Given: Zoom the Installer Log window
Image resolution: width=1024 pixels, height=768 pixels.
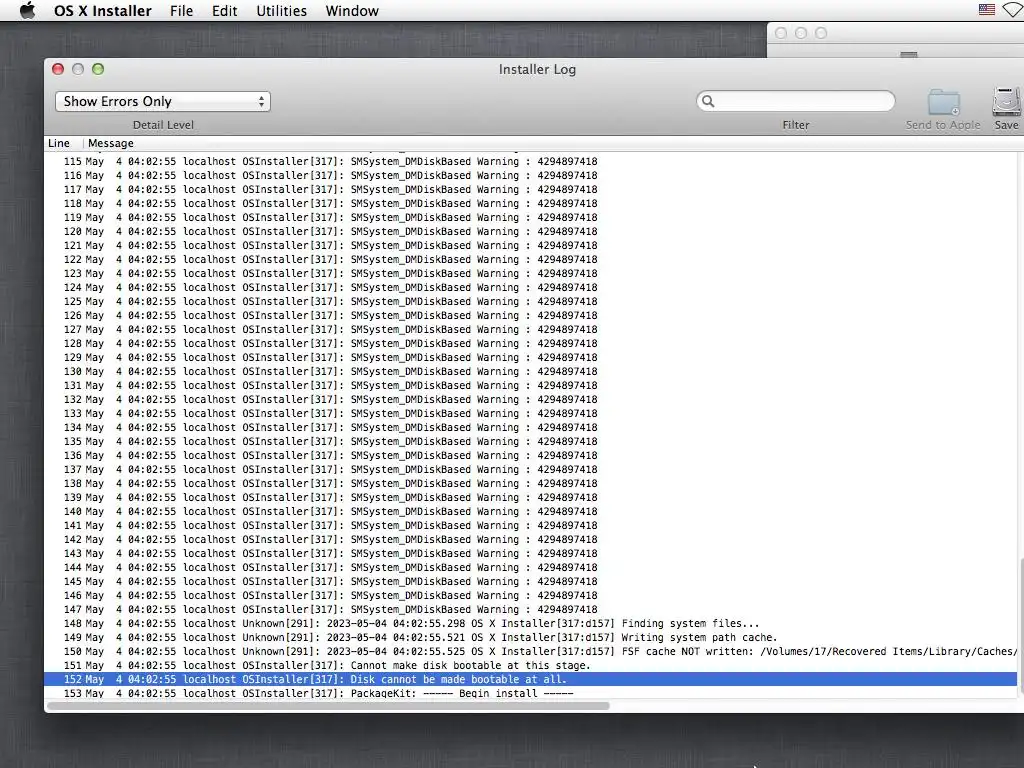Looking at the screenshot, I should [98, 69].
